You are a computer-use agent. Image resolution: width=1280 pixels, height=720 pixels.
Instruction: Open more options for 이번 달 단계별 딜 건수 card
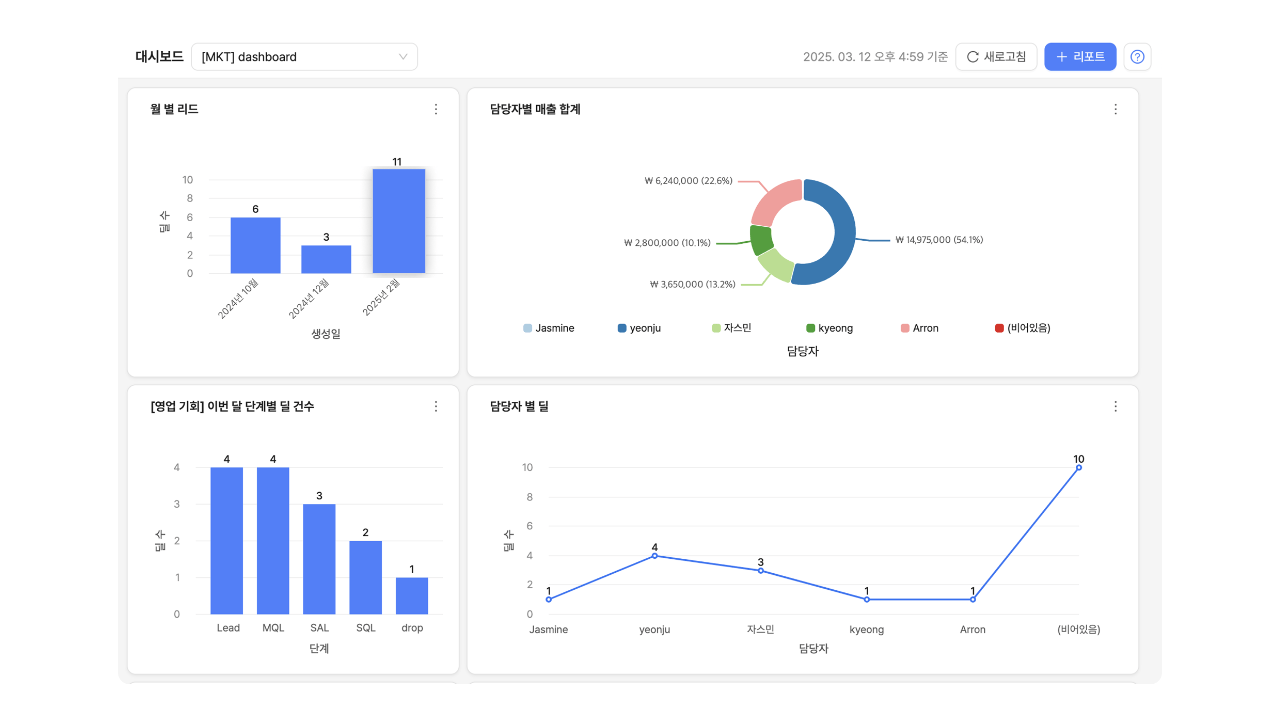[x=435, y=406]
